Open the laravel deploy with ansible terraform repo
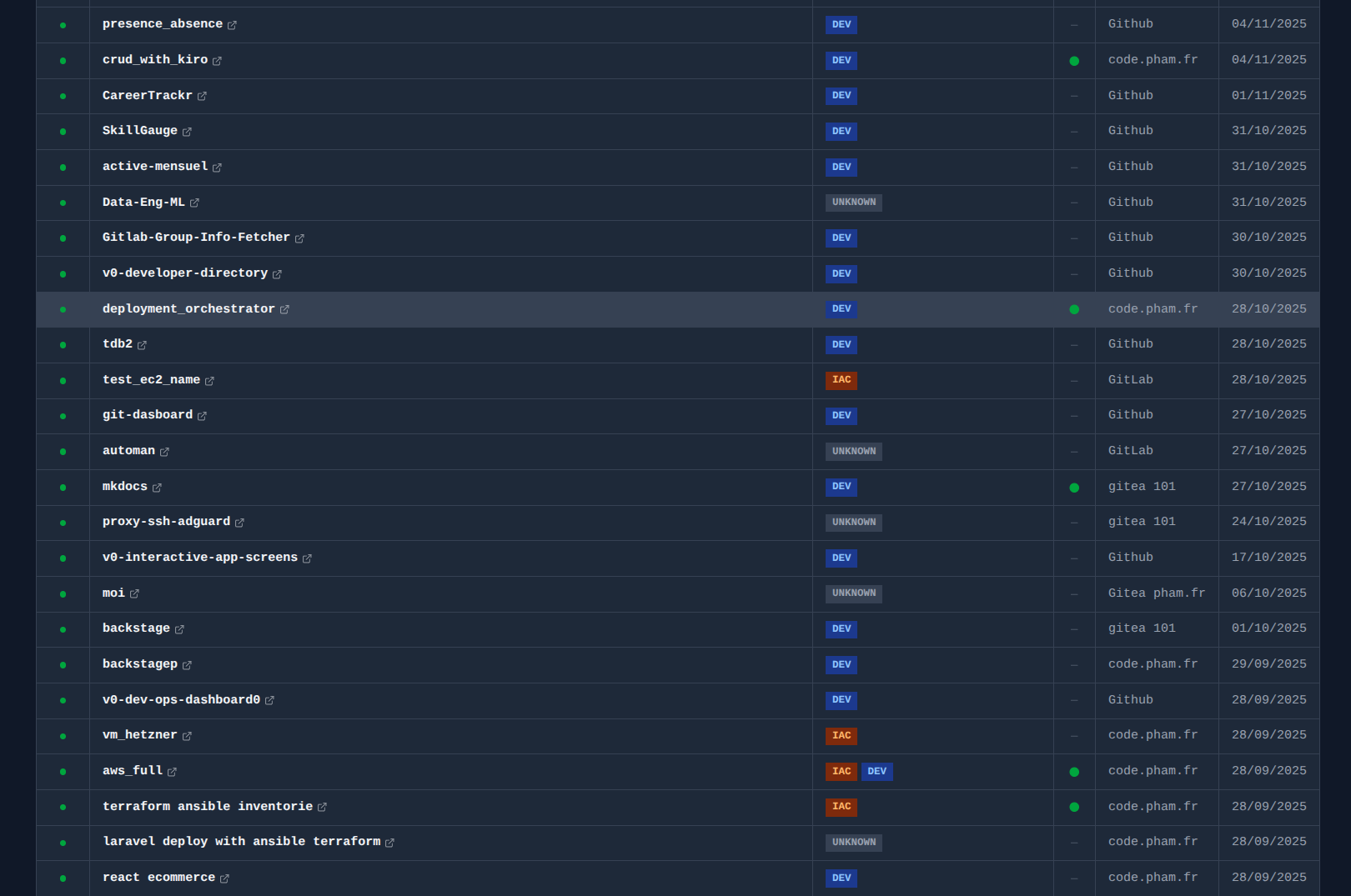Image resolution: width=1351 pixels, height=896 pixels. pyautogui.click(x=241, y=842)
